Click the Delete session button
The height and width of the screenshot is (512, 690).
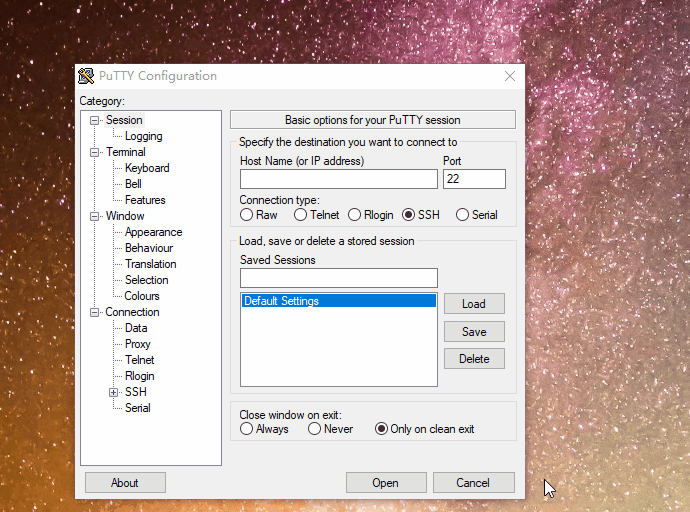tap(474, 359)
